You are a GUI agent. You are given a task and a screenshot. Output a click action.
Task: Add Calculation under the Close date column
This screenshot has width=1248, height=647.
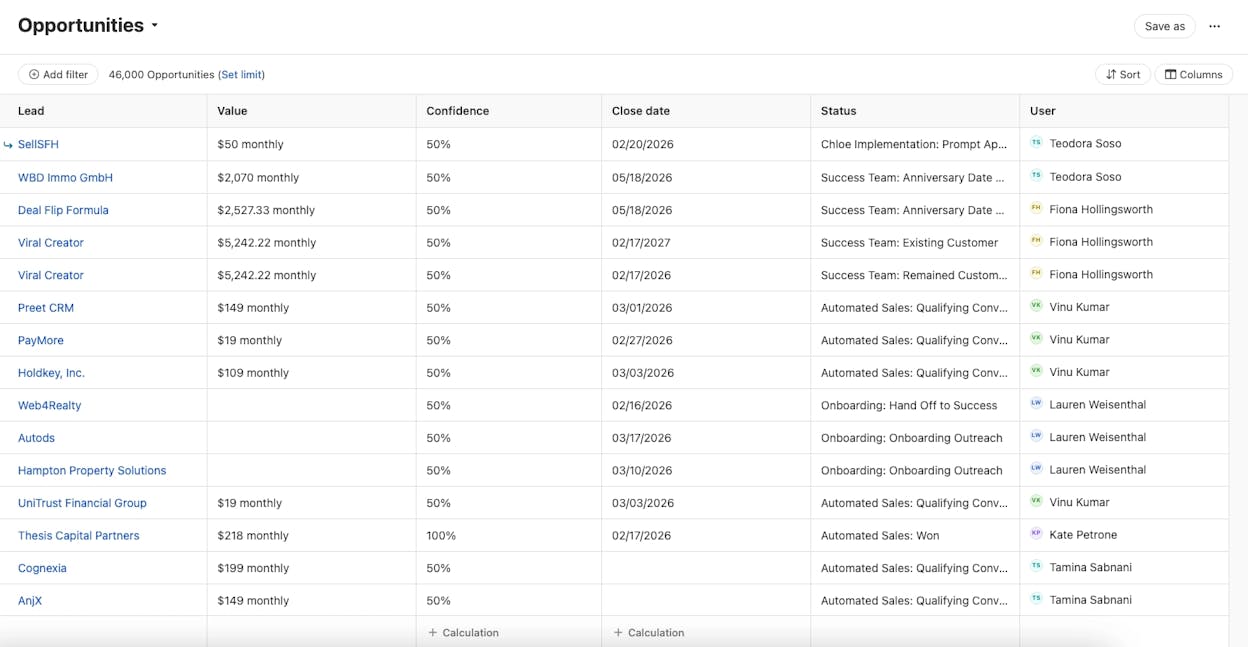(649, 632)
